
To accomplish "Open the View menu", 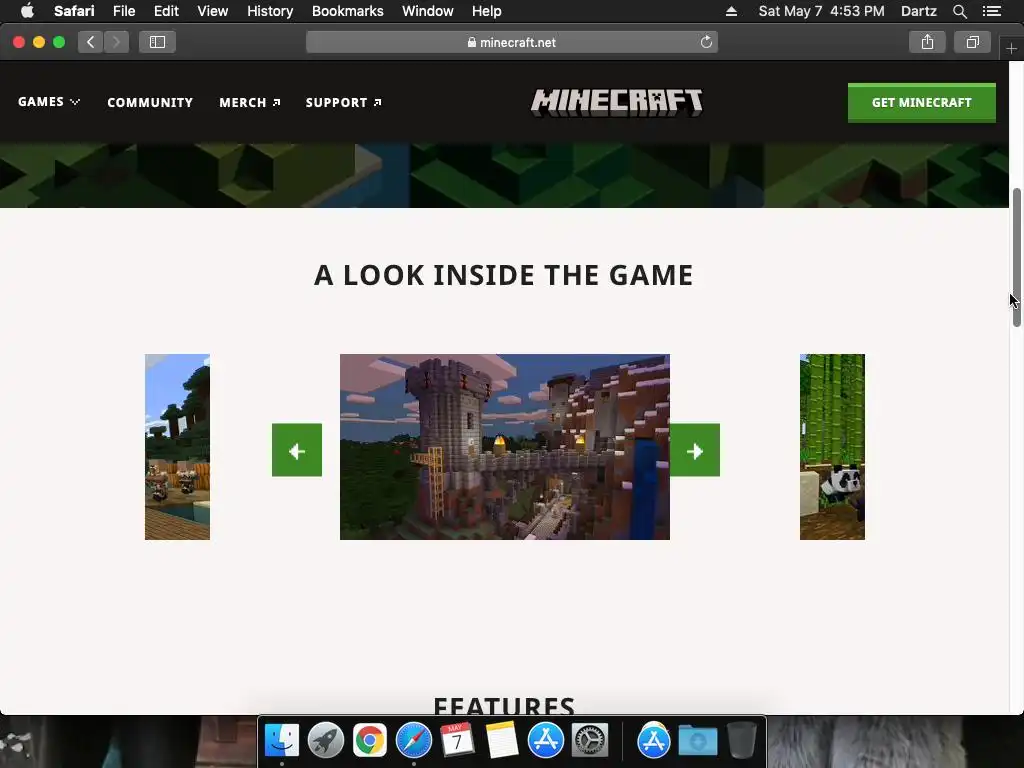I will [212, 11].
